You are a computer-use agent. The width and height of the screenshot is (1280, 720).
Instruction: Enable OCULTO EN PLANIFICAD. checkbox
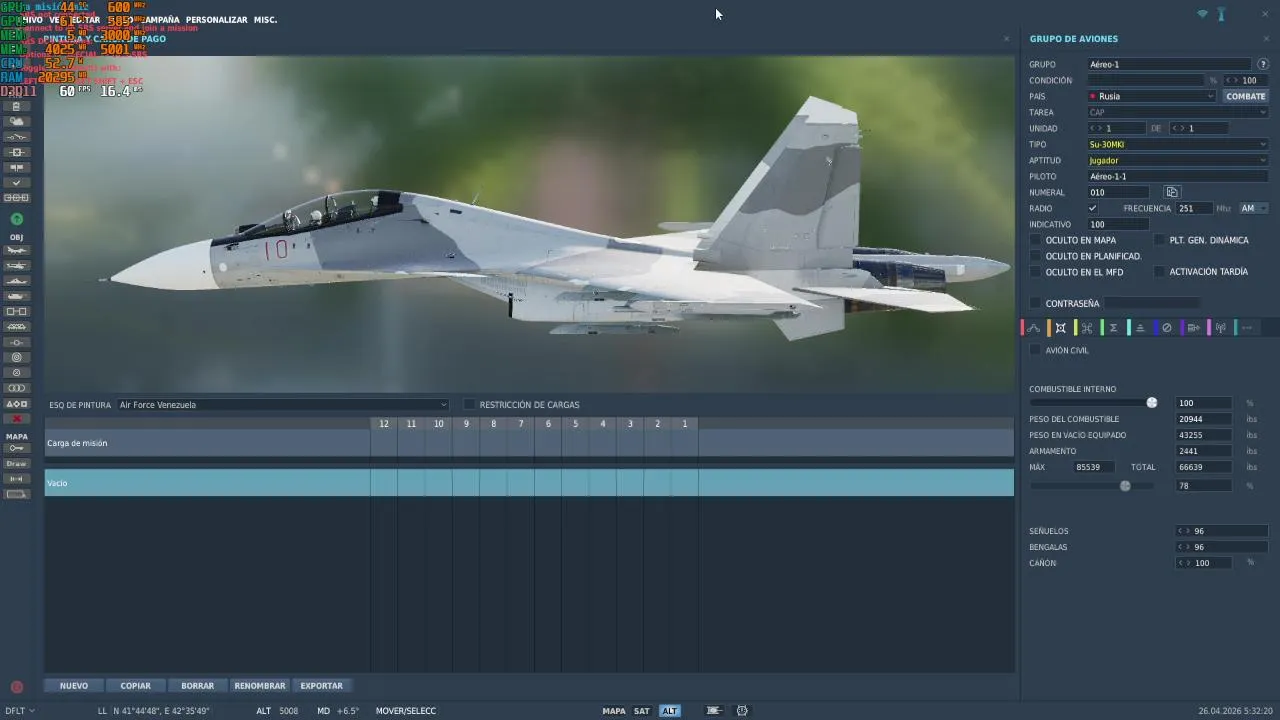click(x=1036, y=256)
